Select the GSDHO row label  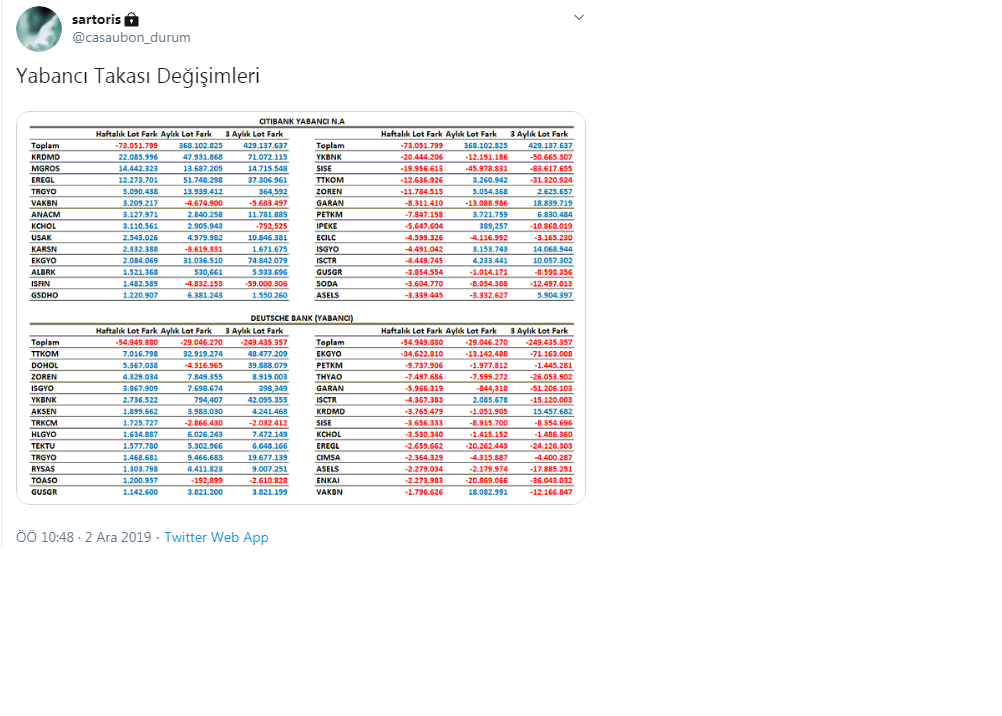45,295
